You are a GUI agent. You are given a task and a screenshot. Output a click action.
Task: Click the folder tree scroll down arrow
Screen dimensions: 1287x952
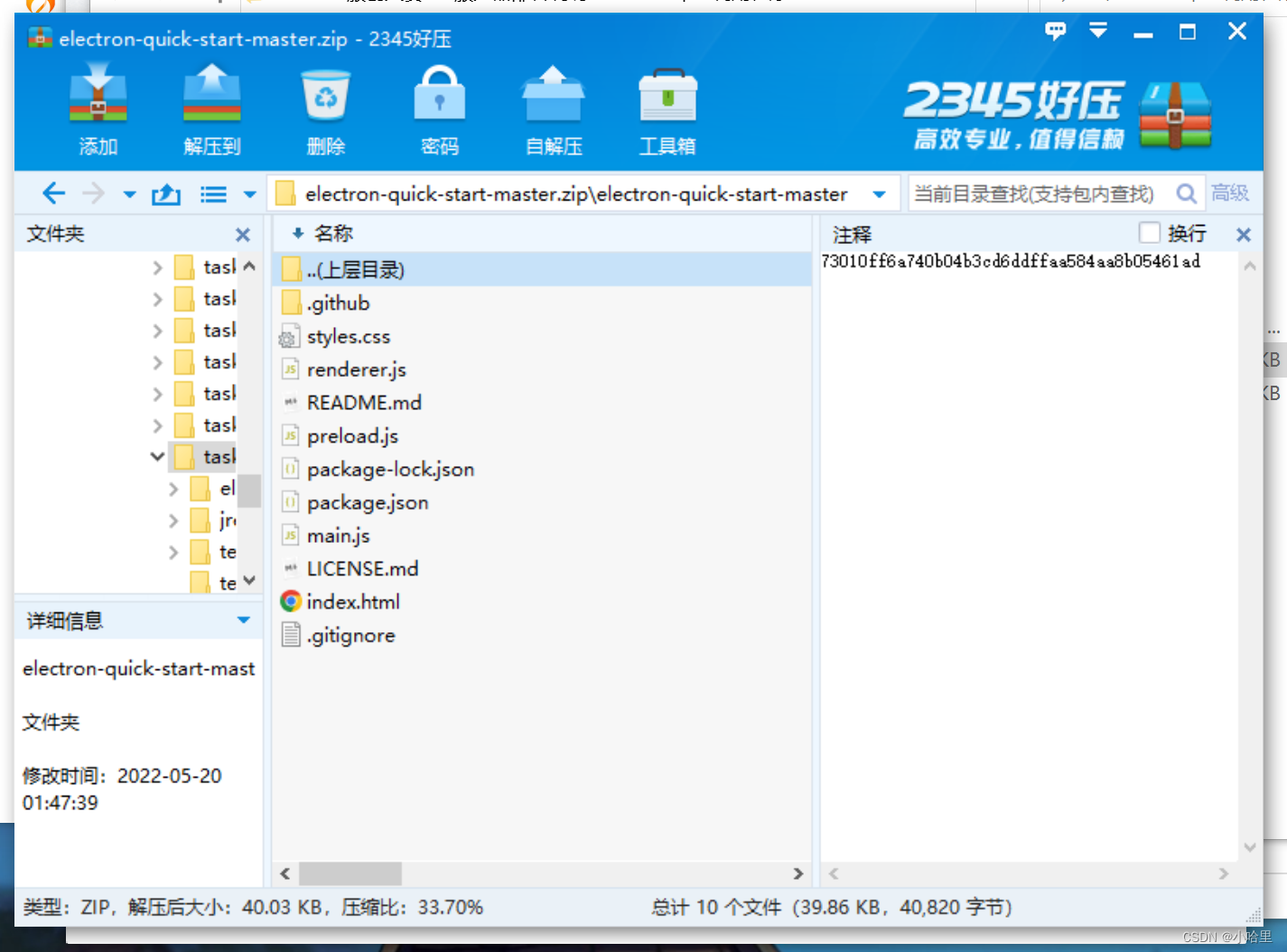click(250, 581)
